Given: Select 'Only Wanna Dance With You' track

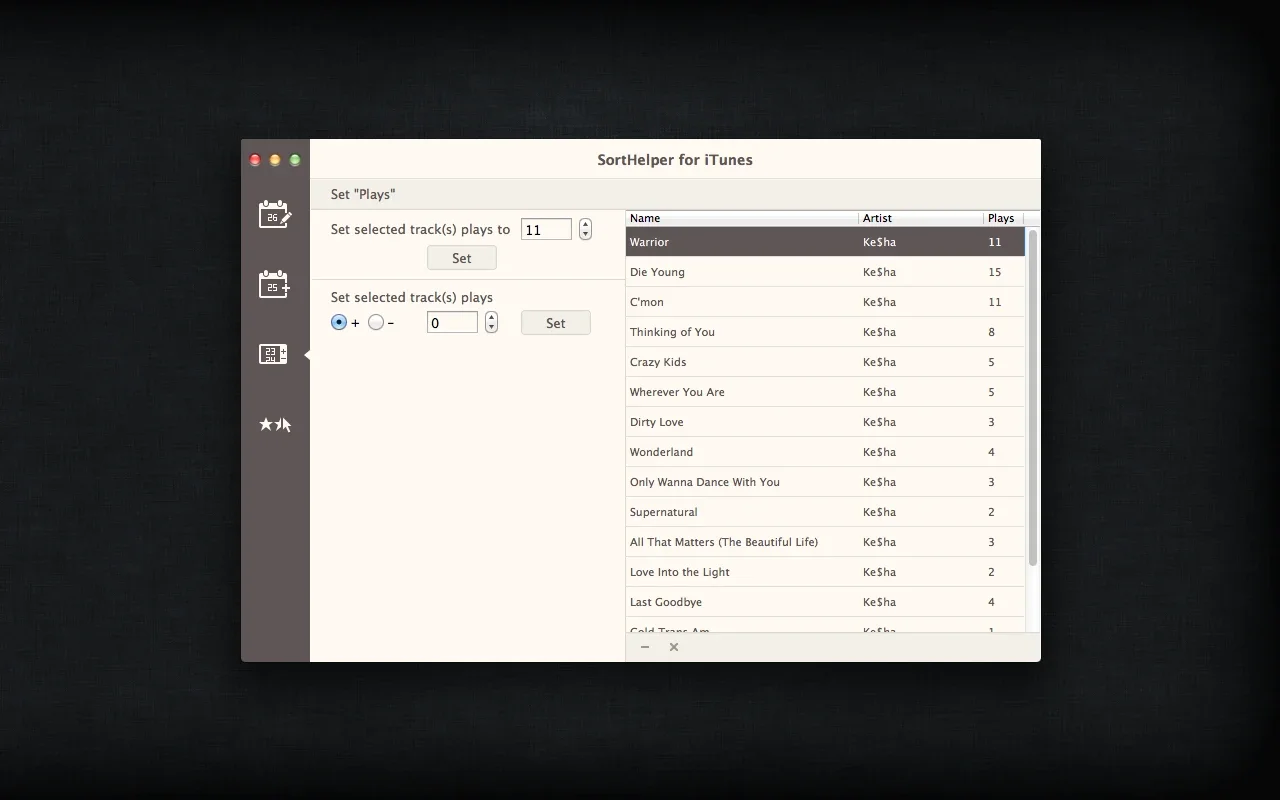Looking at the screenshot, I should [825, 482].
